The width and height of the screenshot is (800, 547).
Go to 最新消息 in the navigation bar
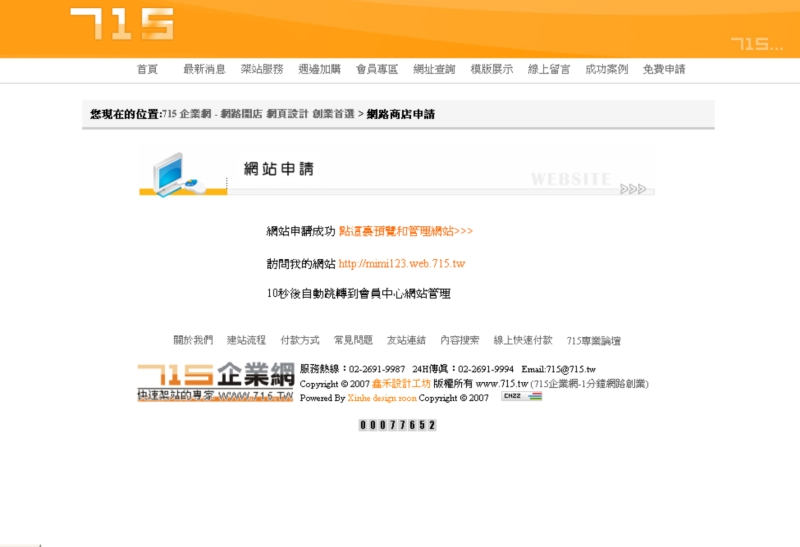coord(204,70)
